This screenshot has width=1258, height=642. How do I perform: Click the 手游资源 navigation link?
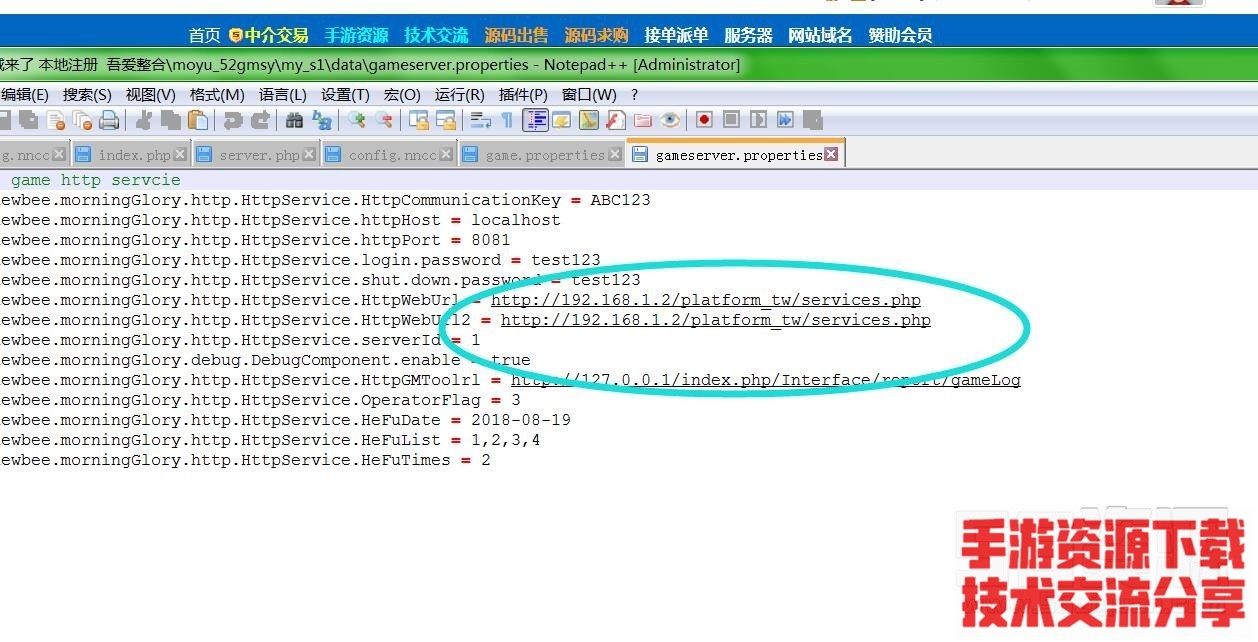pos(356,35)
